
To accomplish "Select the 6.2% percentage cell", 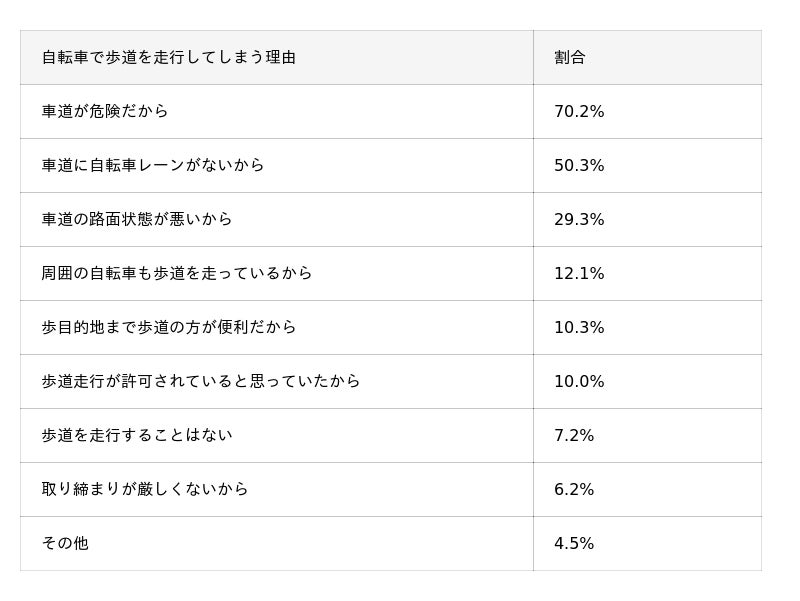I will click(x=647, y=490).
